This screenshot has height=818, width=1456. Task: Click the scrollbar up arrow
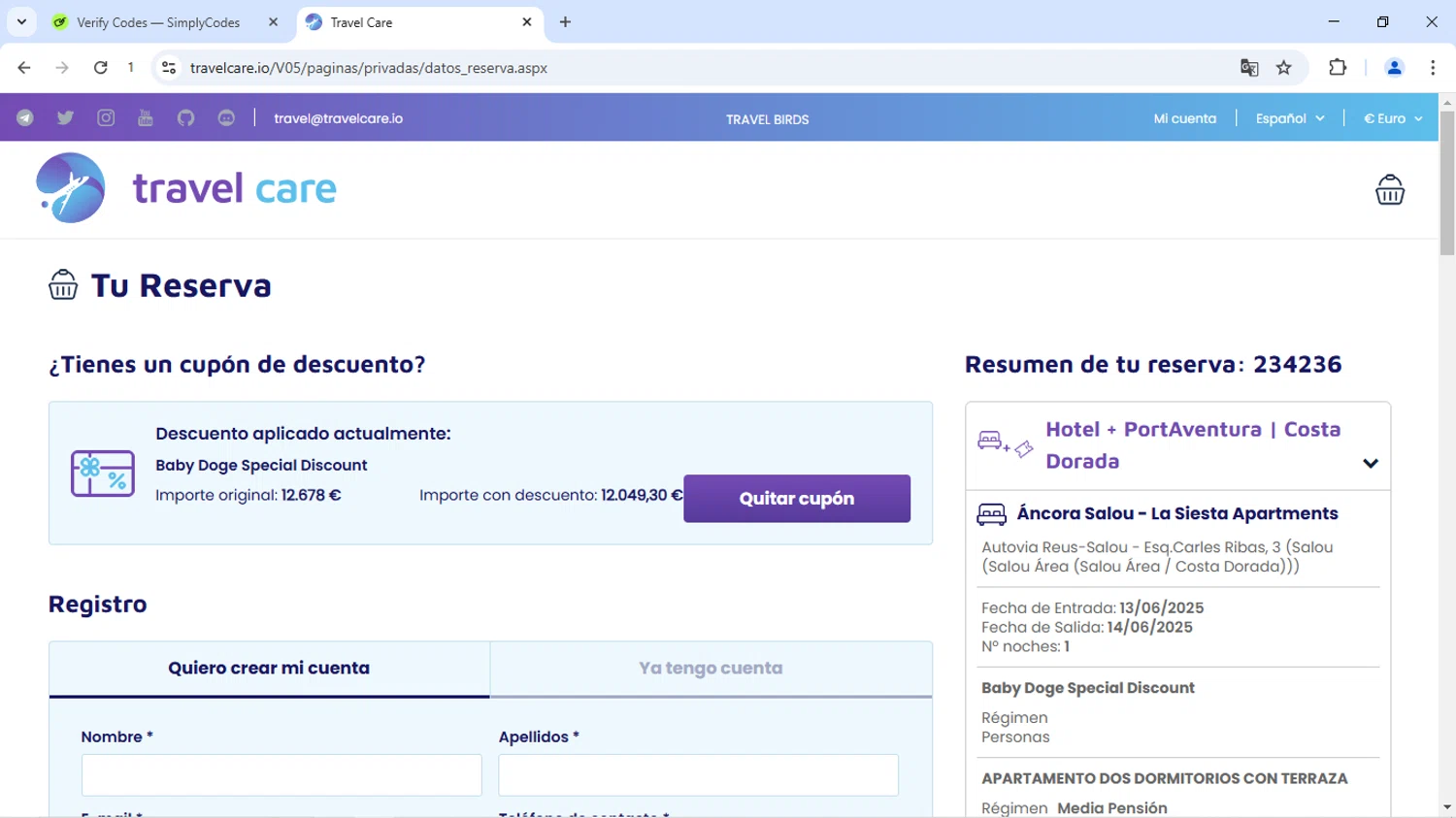(1447, 102)
